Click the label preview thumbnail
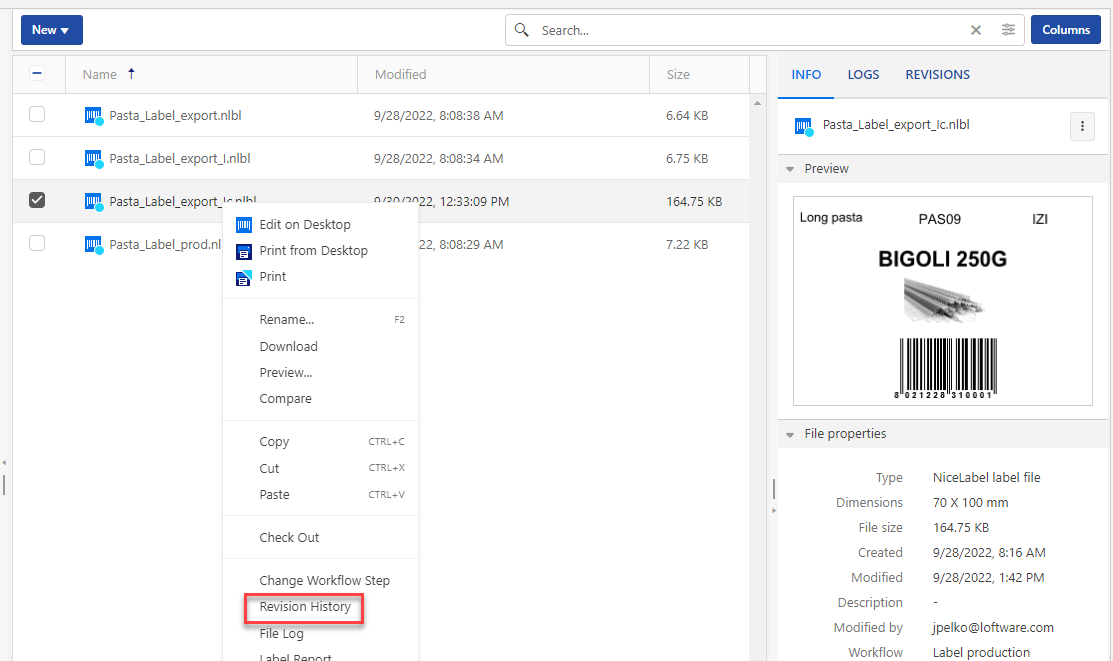1113x661 pixels. click(942, 300)
